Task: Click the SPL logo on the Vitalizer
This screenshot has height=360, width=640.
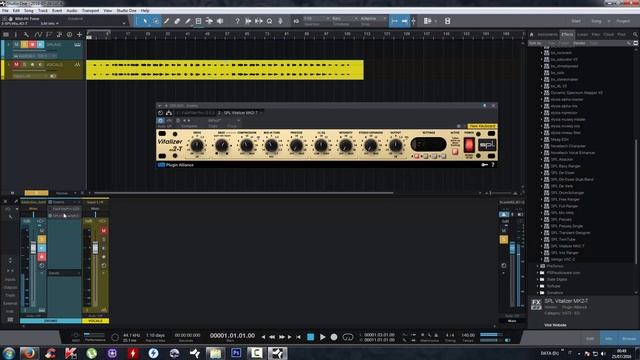Action: tap(487, 145)
